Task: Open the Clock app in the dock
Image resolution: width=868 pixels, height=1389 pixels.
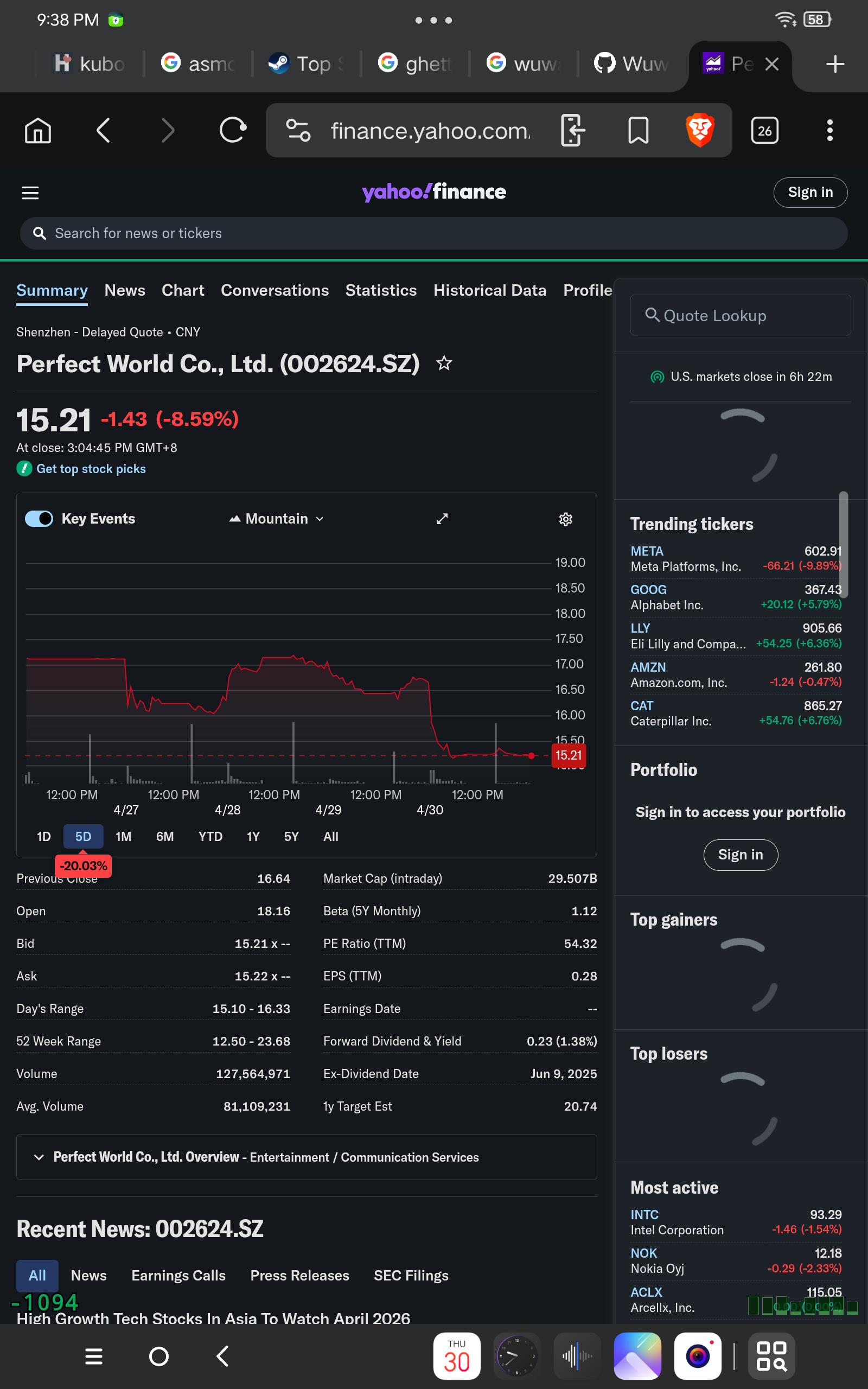Action: point(516,1356)
